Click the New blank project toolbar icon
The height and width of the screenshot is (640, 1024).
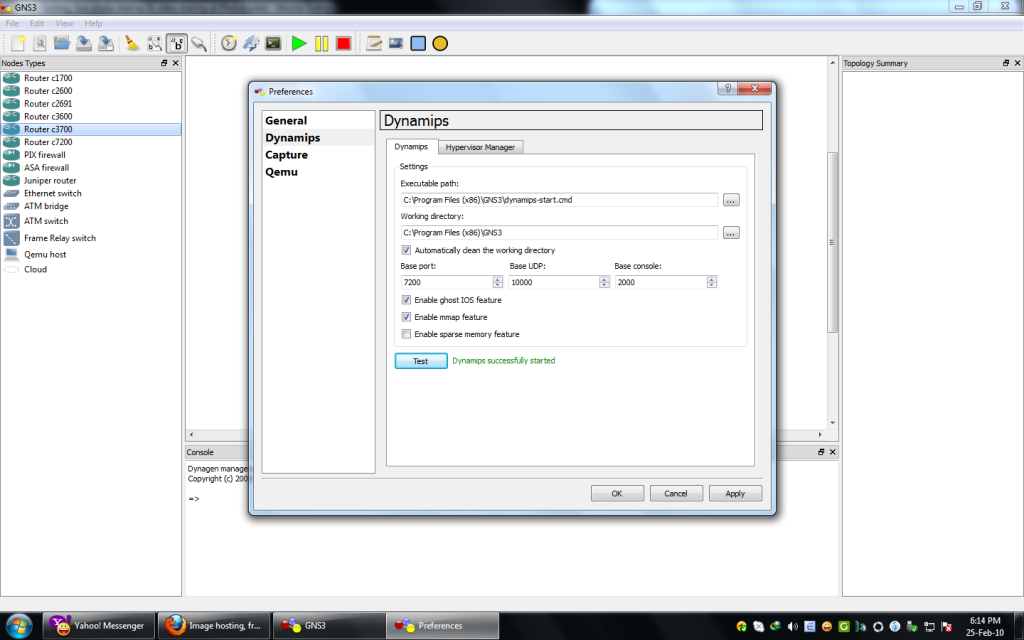coord(18,44)
